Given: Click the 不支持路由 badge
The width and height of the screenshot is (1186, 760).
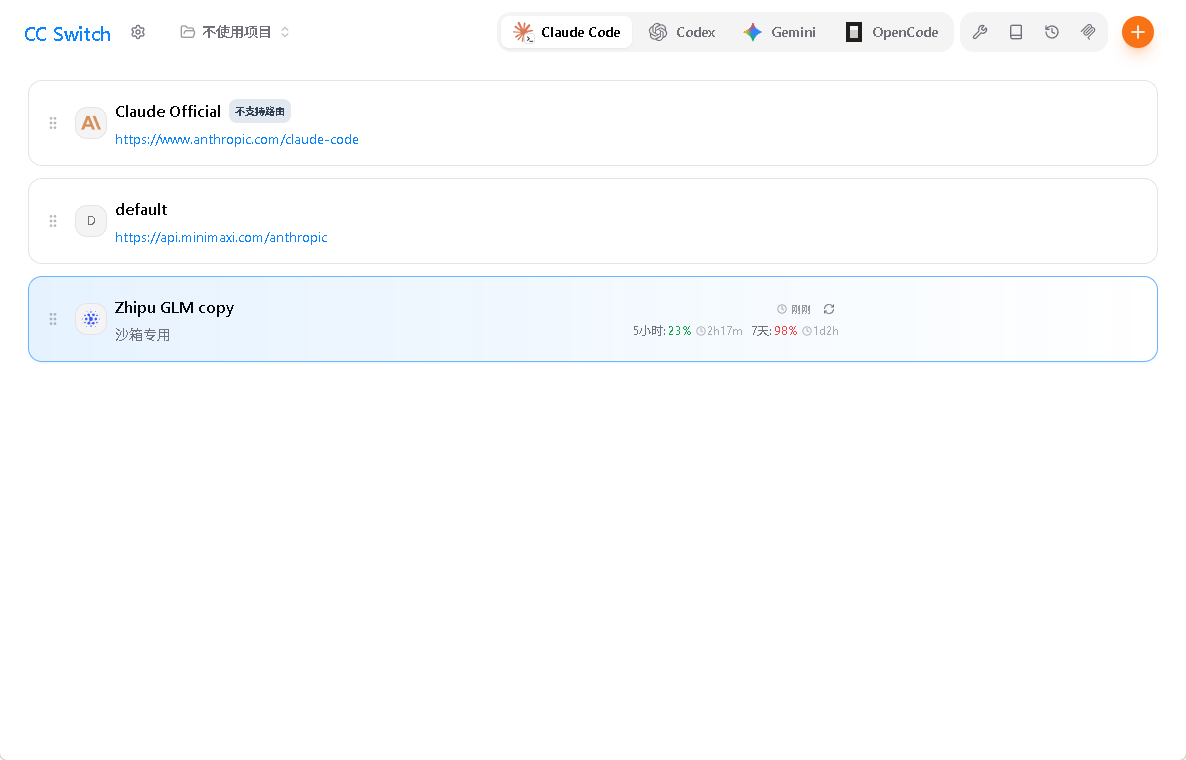Looking at the screenshot, I should pos(259,111).
